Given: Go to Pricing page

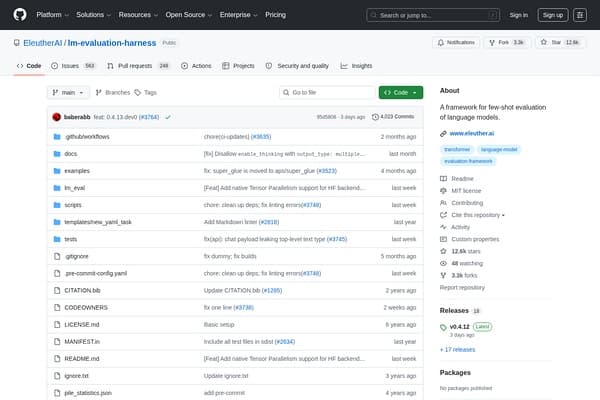Looking at the screenshot, I should [276, 15].
